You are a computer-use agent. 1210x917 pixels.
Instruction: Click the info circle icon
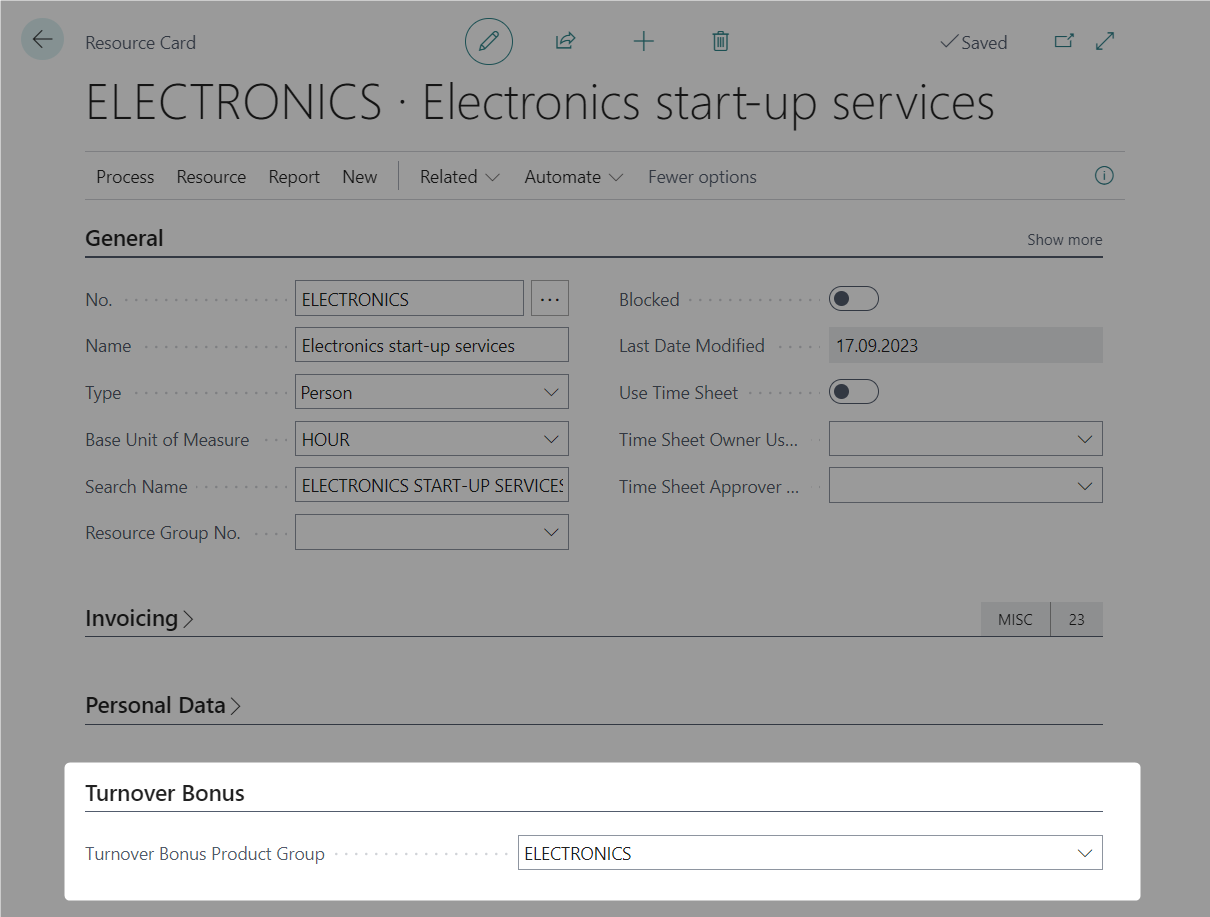[x=1104, y=176]
